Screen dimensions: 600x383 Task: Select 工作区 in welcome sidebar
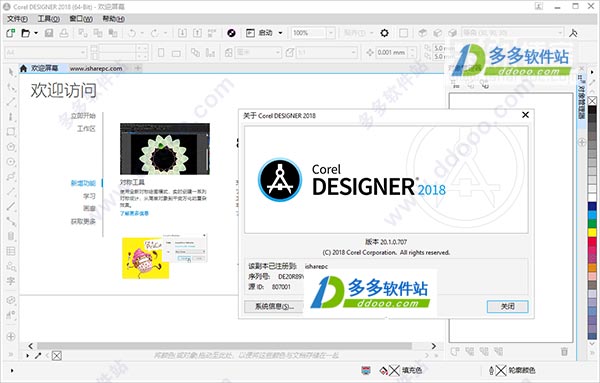(x=86, y=129)
